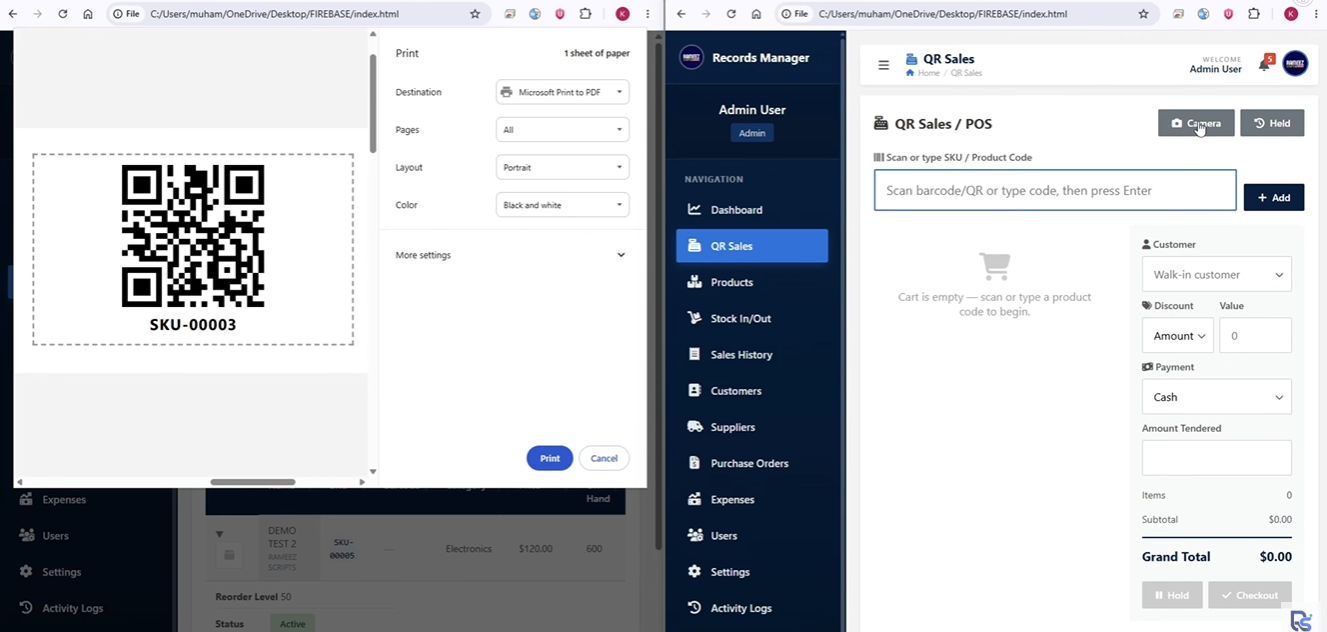Image resolution: width=1327 pixels, height=632 pixels.
Task: Open the Pages dropdown in print dialog
Action: (563, 130)
